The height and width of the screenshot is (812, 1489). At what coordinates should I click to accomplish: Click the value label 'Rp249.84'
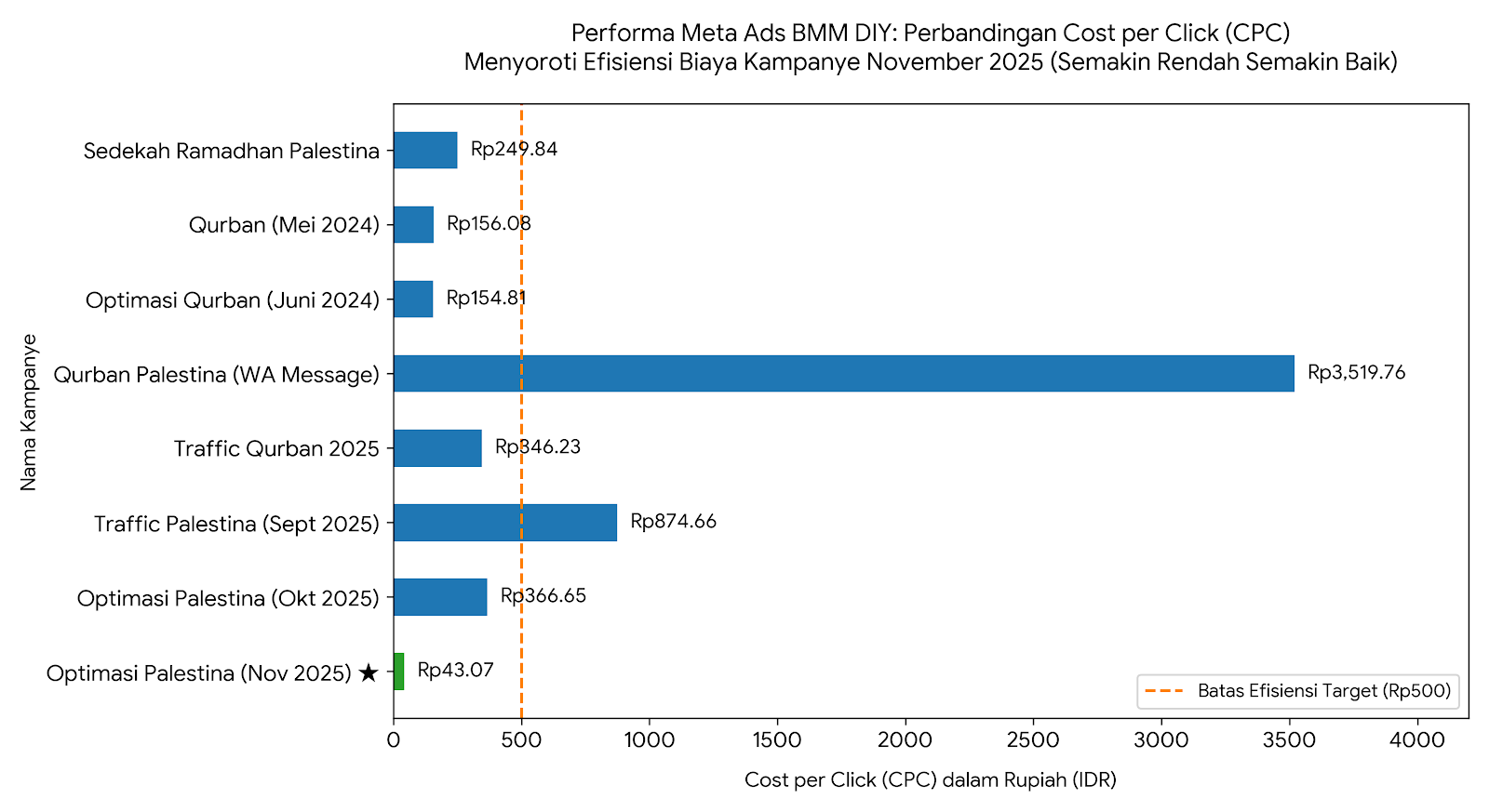(515, 150)
